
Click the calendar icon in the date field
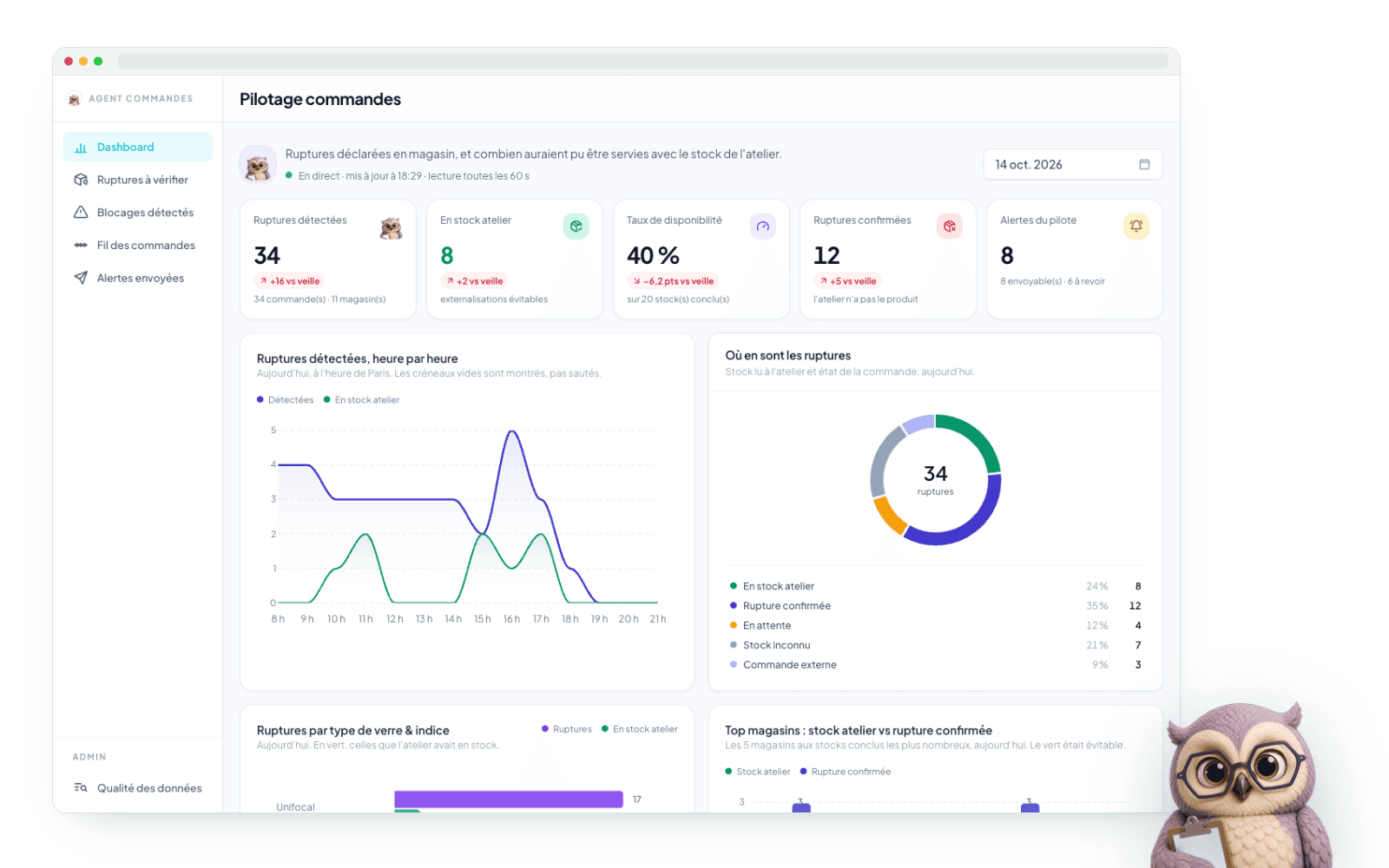point(1144,164)
